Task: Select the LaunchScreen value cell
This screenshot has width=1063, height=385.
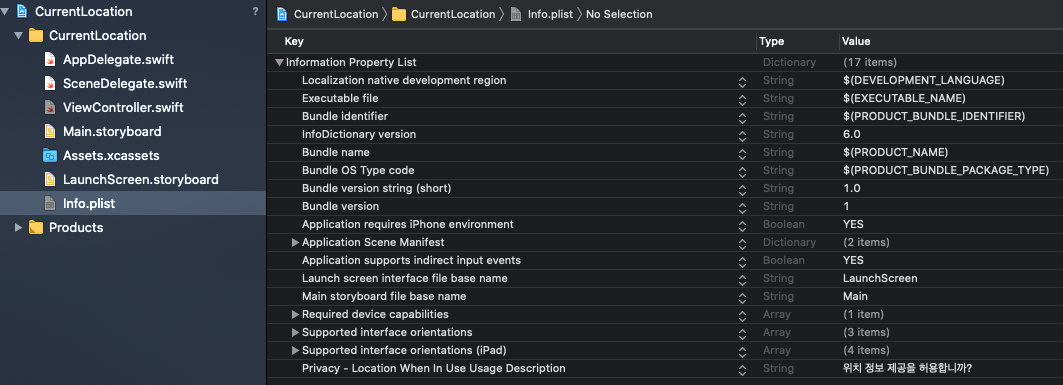Action: (880, 279)
